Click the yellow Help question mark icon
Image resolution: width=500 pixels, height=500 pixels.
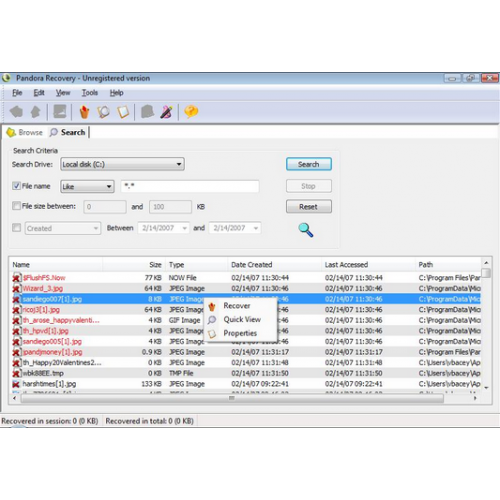pyautogui.click(x=191, y=112)
